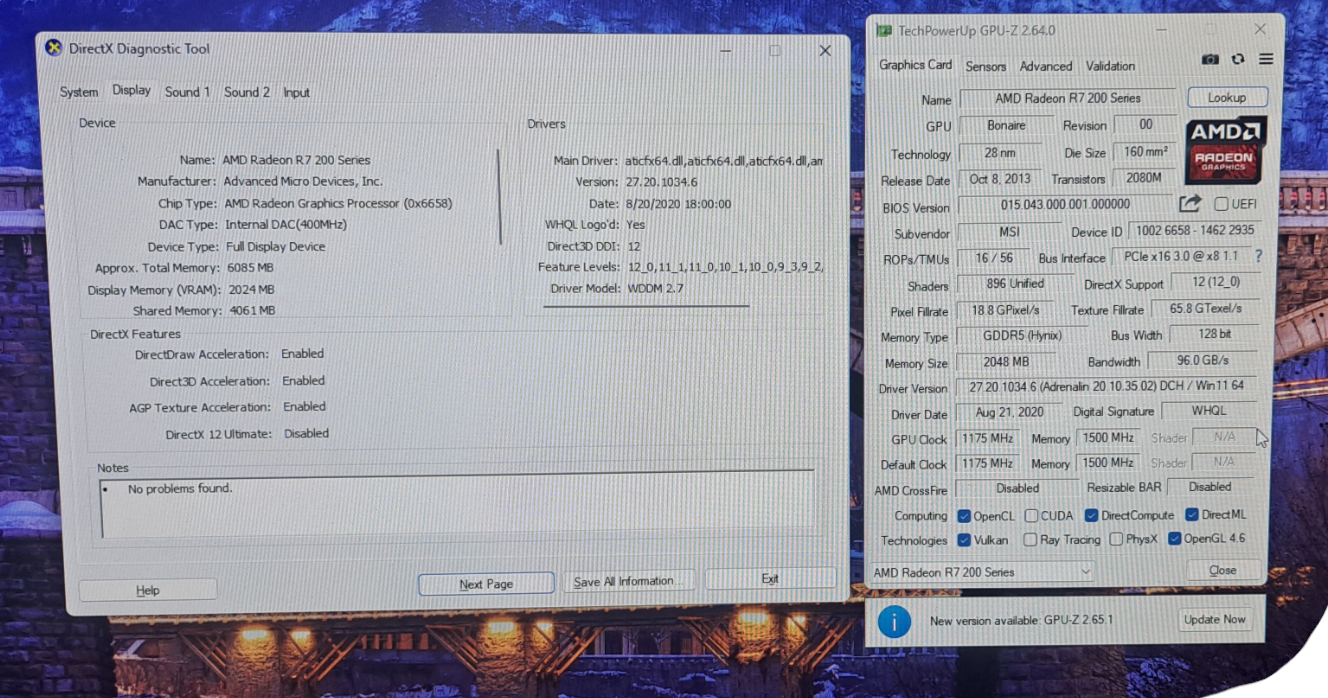Close the DirectX Diagnostic Tool window
This screenshot has width=1328, height=698.
(825, 50)
